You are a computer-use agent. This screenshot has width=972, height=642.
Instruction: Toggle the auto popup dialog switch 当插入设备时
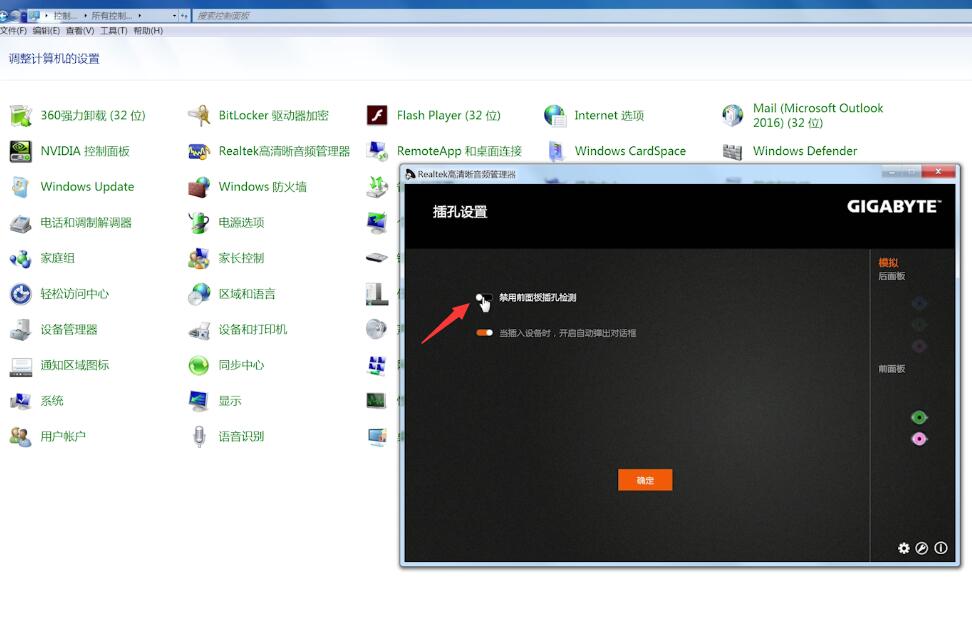[x=484, y=333]
